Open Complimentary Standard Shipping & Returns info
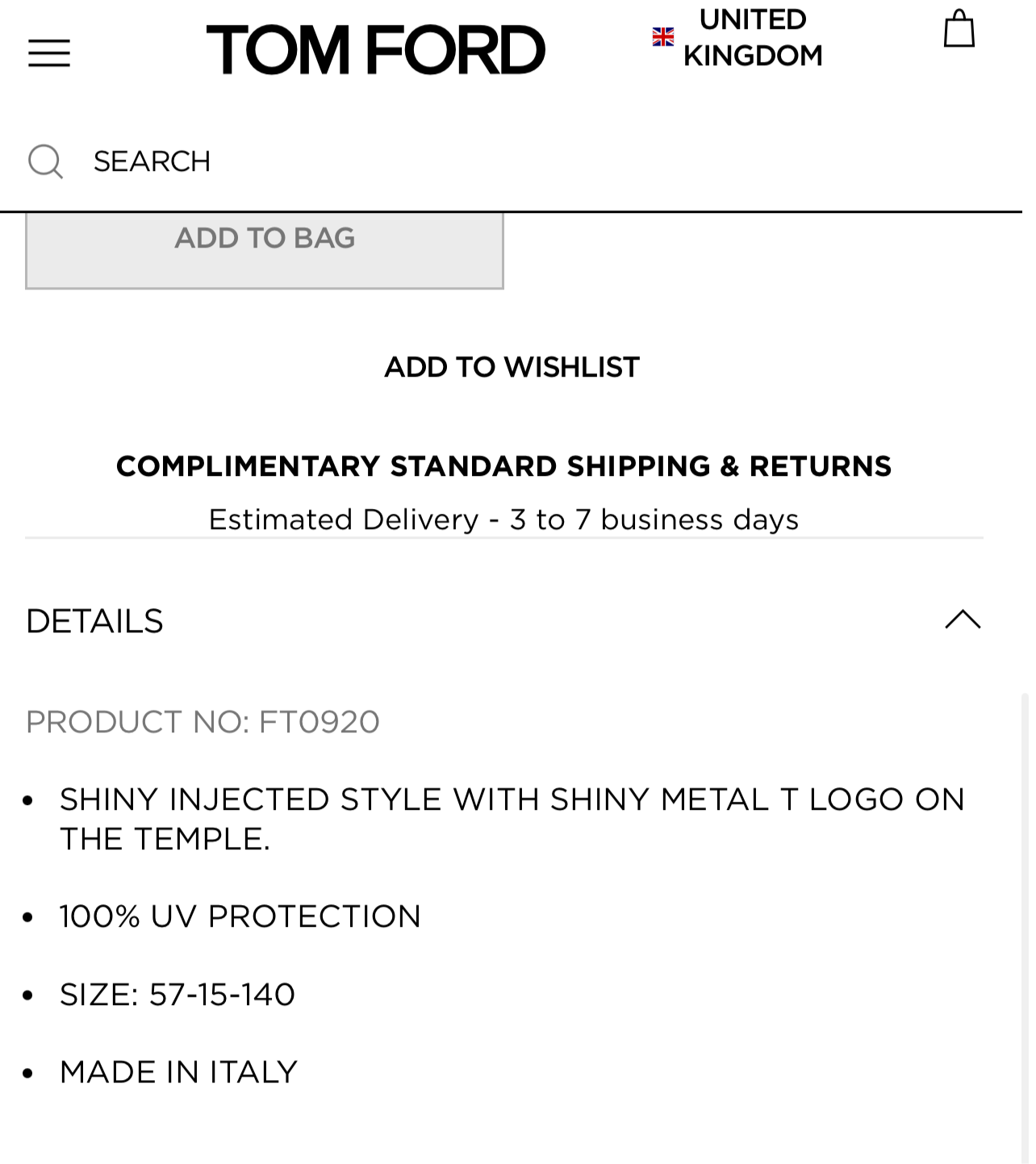1036x1164 pixels. click(503, 466)
